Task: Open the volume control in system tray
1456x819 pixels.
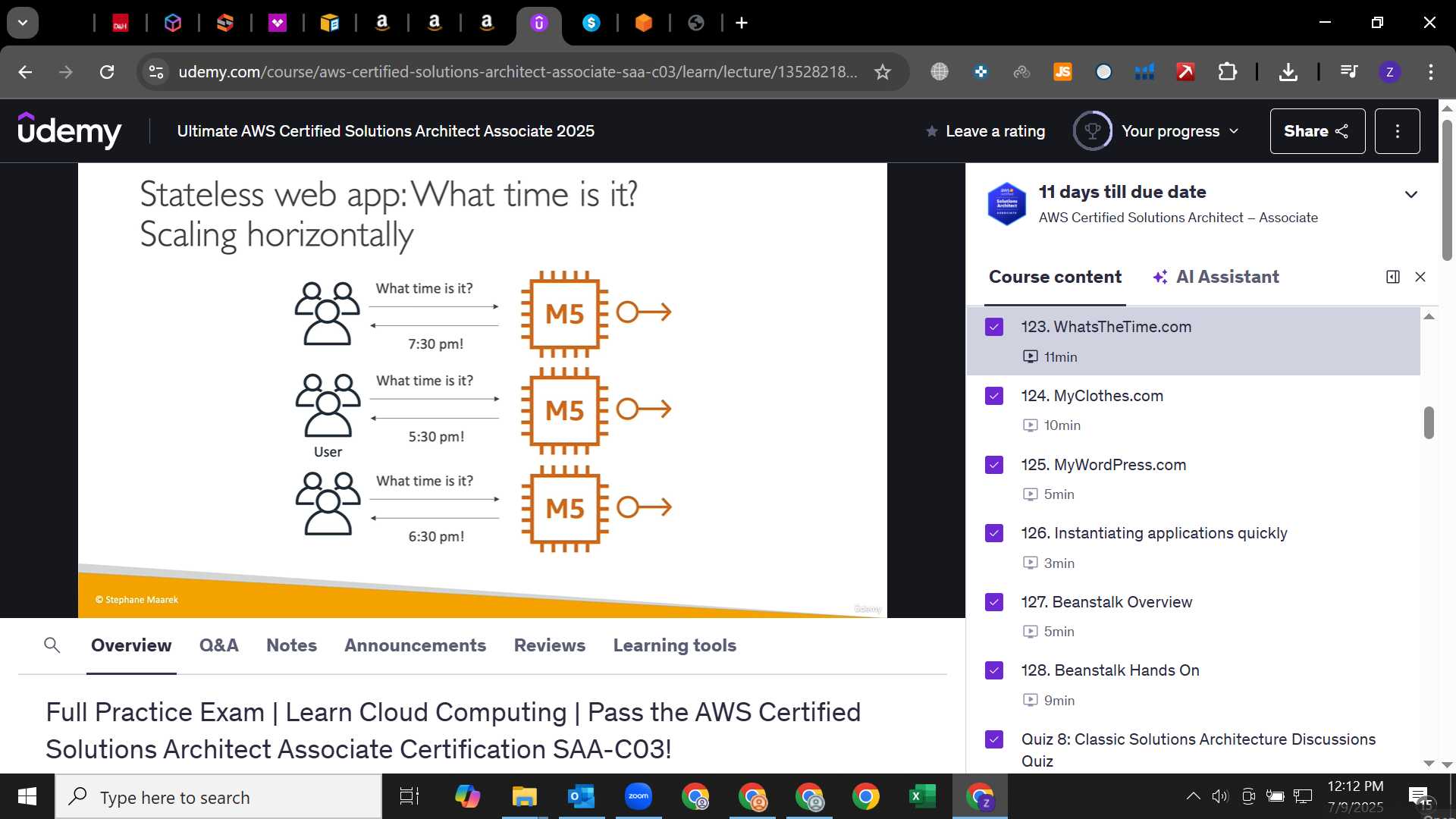Action: pyautogui.click(x=1219, y=796)
